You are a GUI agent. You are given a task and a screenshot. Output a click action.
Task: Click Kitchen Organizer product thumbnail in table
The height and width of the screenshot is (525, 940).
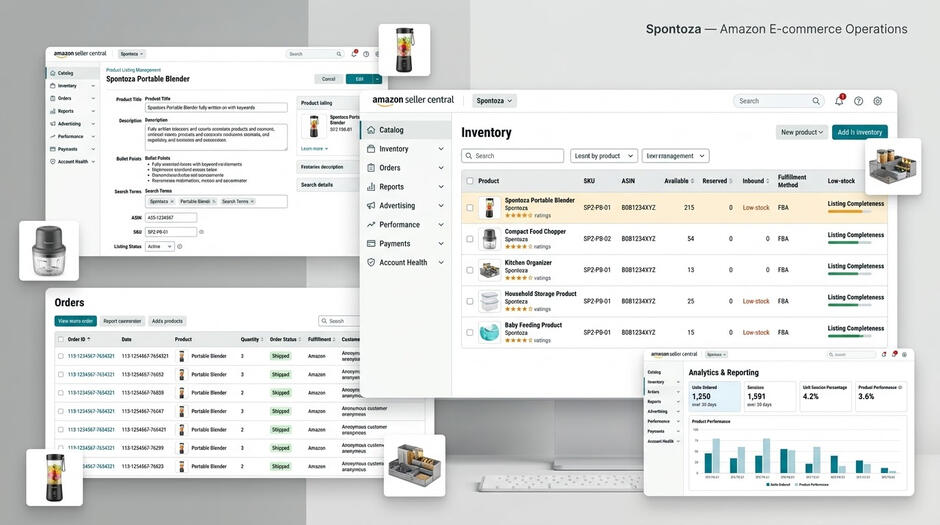(x=490, y=270)
